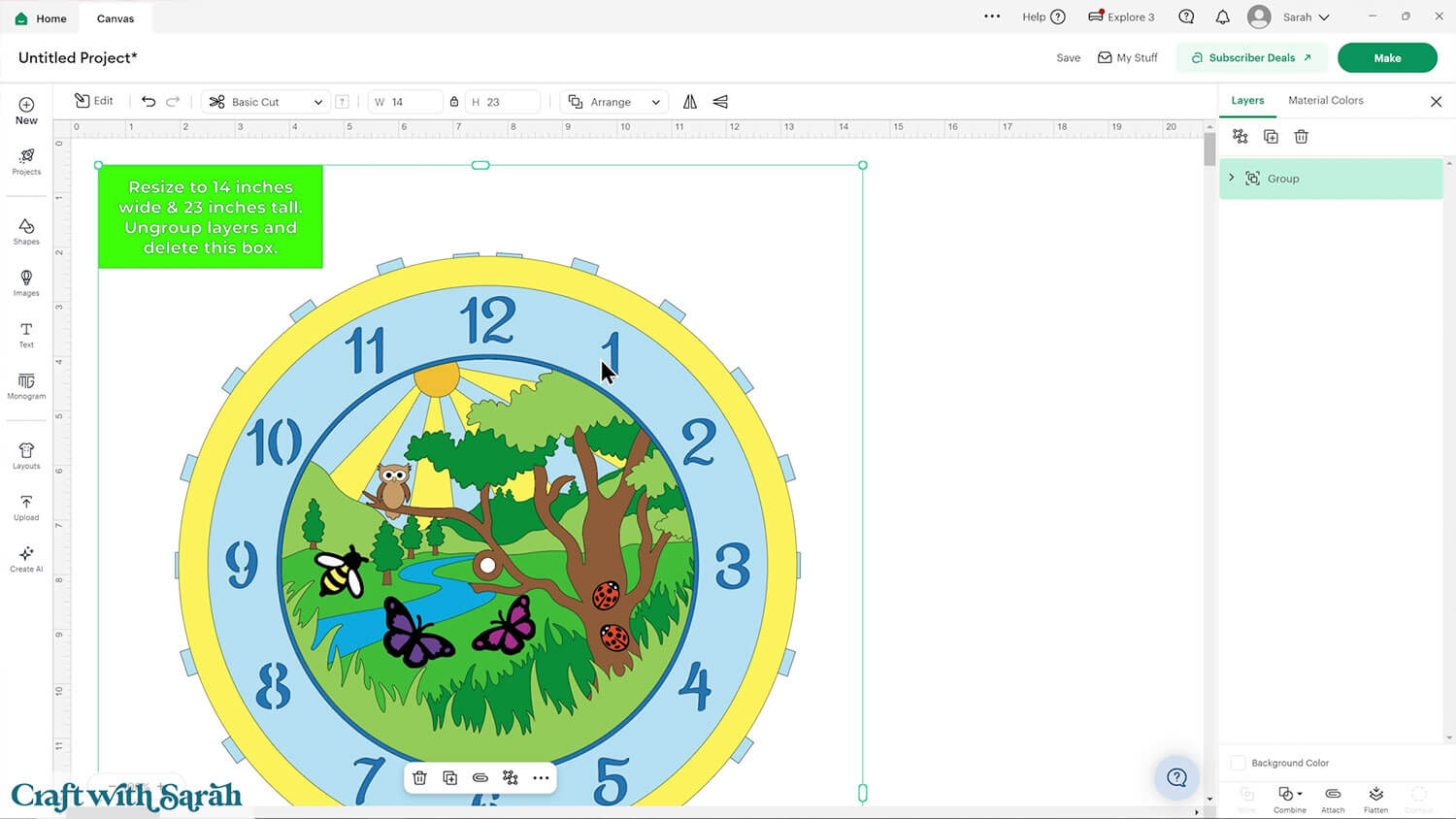
Task: Switch to the Material Colors tab
Action: coord(1326,101)
